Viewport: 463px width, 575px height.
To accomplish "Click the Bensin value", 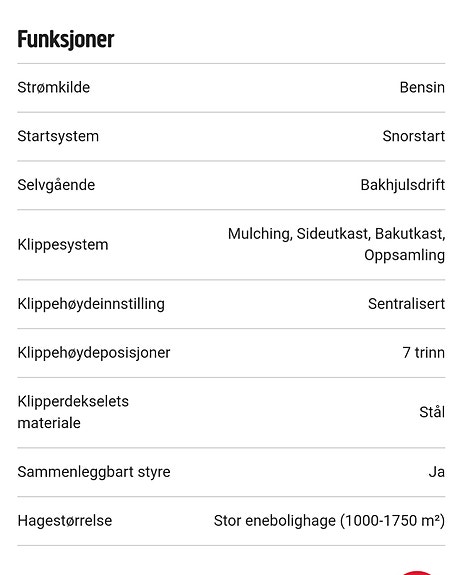I will point(422,88).
